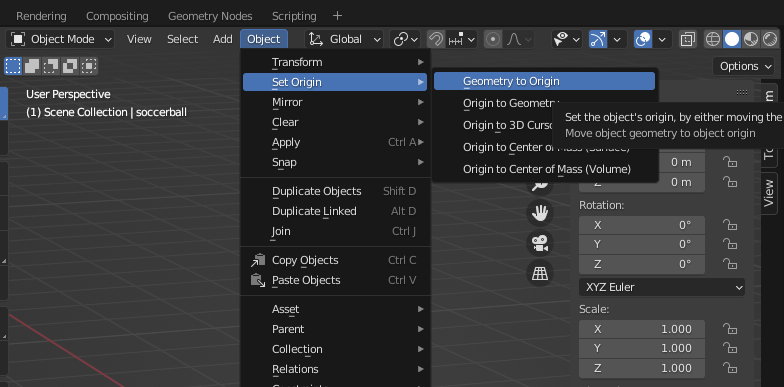
Task: Click the lock icon beside Rotation Y
Action: [730, 244]
